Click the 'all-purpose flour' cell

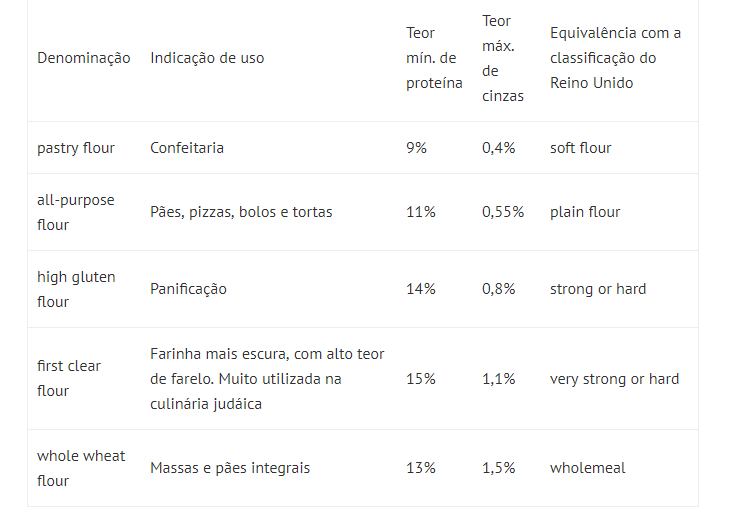[x=76, y=212]
